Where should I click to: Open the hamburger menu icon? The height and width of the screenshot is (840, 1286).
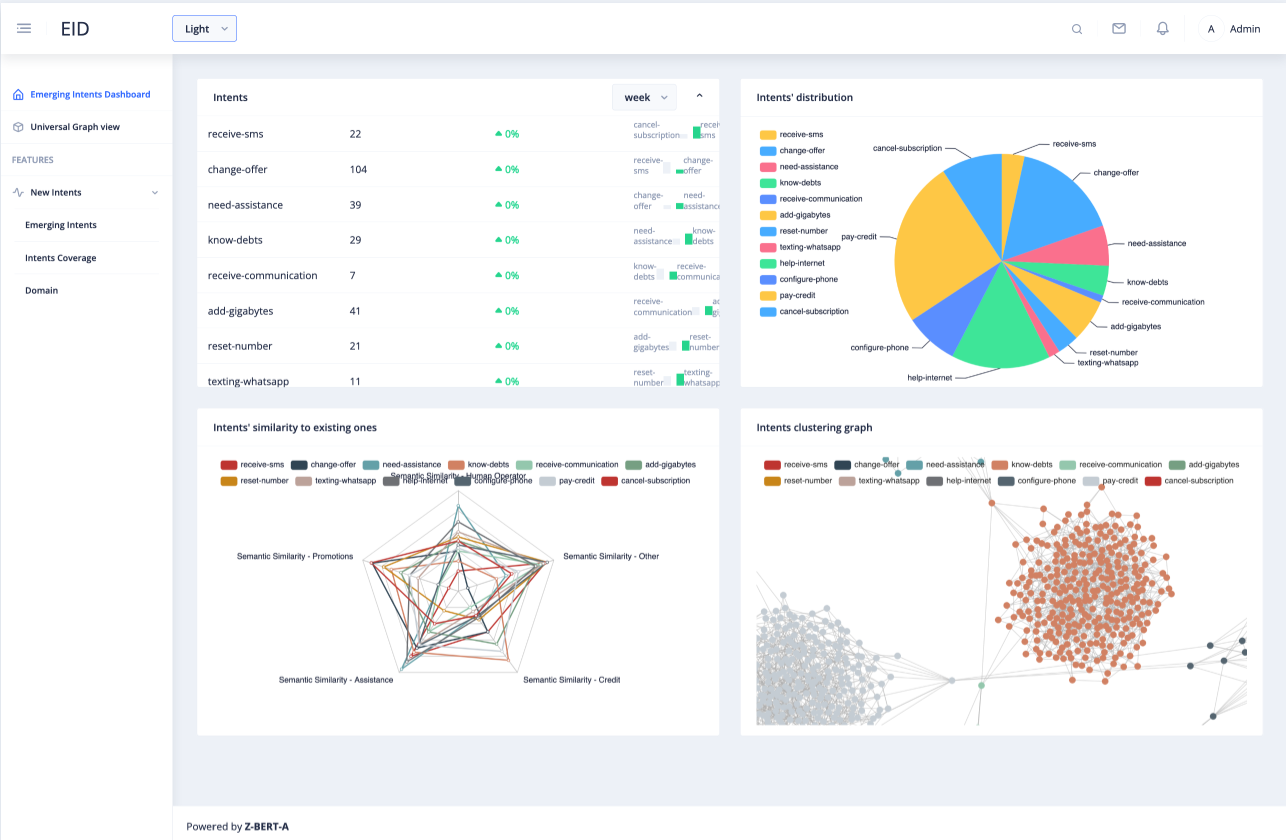pos(24,28)
